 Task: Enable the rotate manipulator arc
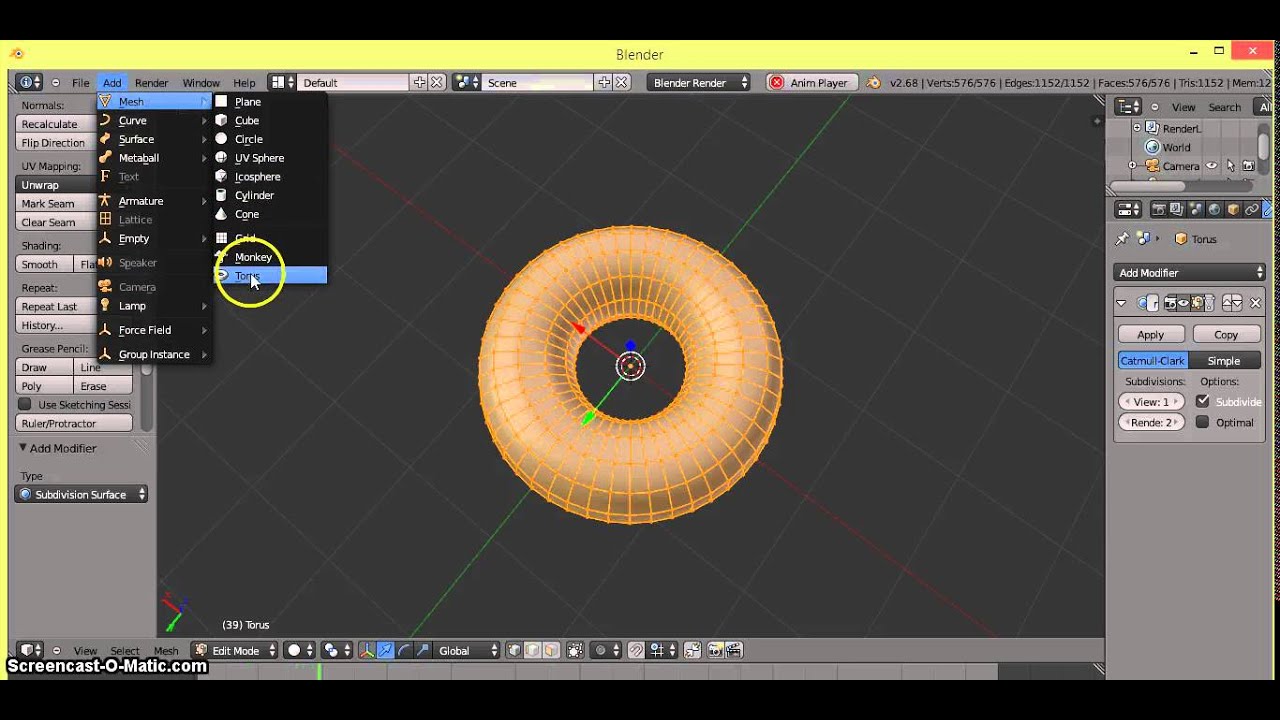[x=404, y=650]
